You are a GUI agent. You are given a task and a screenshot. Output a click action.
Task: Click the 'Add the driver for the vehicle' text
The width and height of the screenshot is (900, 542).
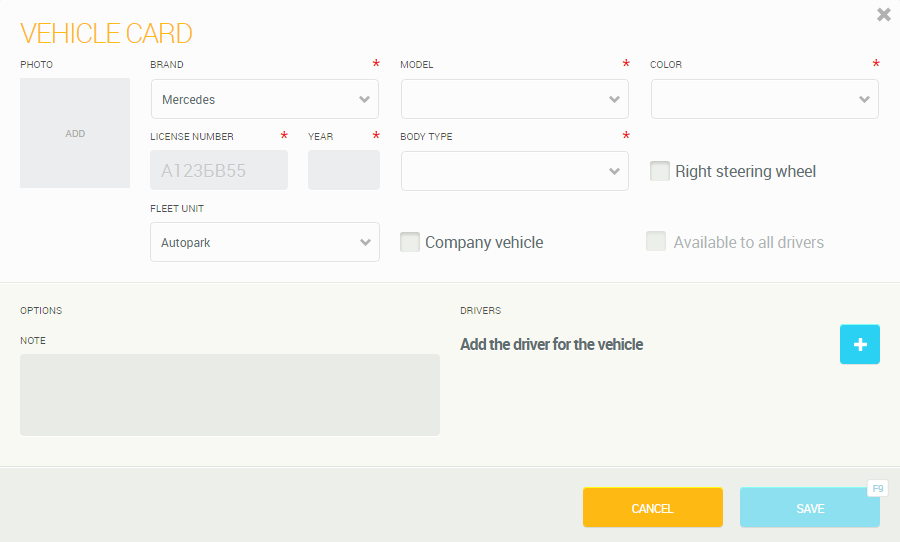pyautogui.click(x=551, y=344)
